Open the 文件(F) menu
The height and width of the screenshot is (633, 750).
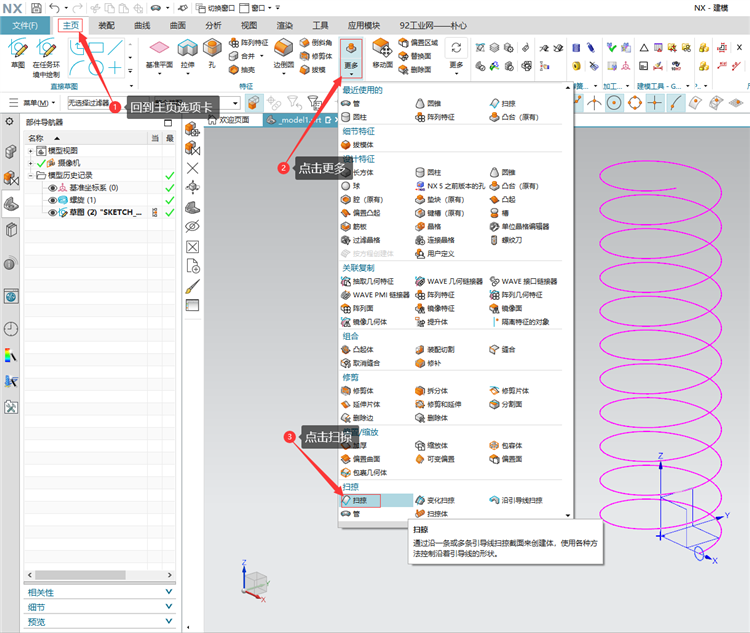(25, 25)
